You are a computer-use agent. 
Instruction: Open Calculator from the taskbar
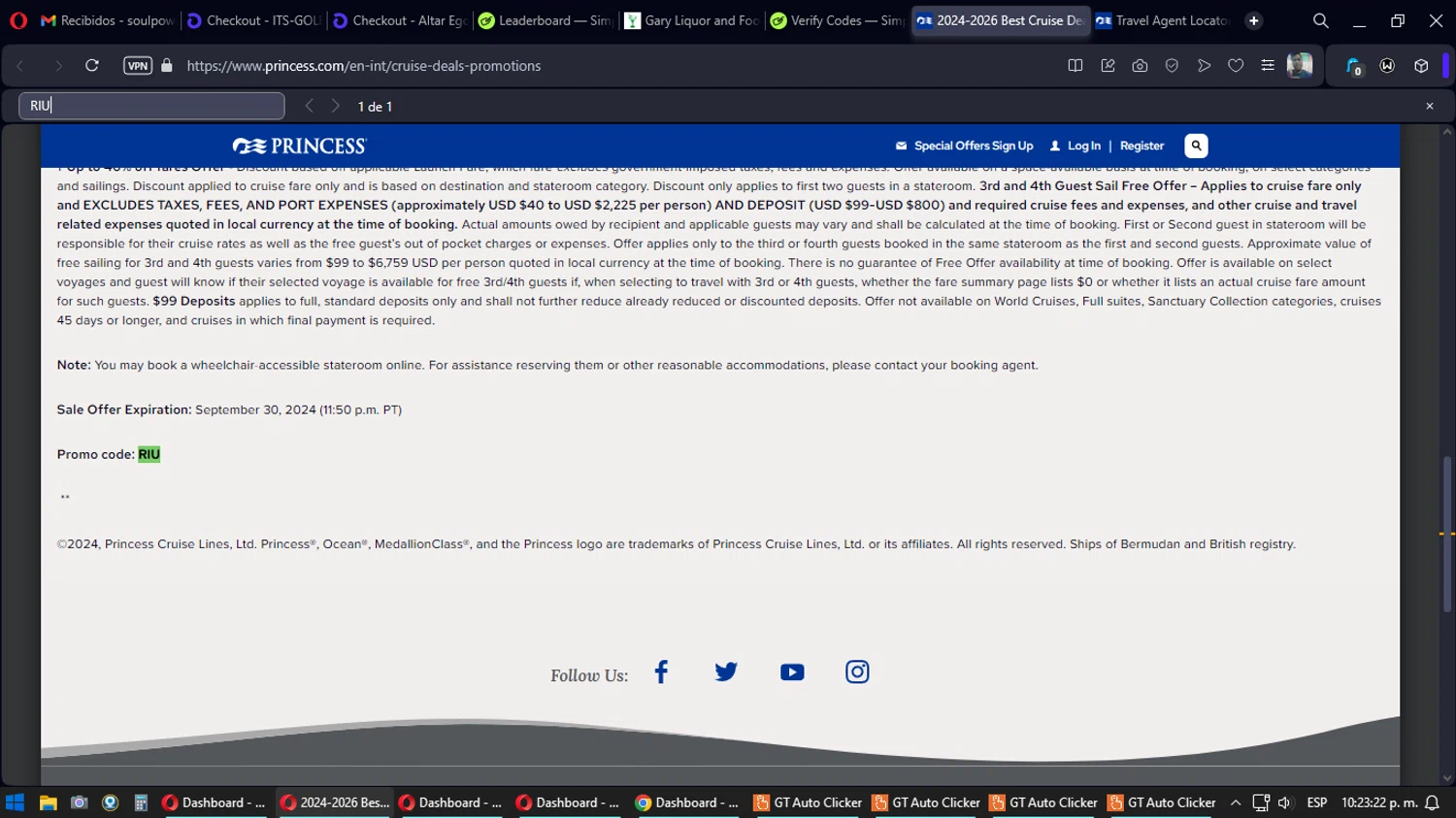click(x=141, y=802)
